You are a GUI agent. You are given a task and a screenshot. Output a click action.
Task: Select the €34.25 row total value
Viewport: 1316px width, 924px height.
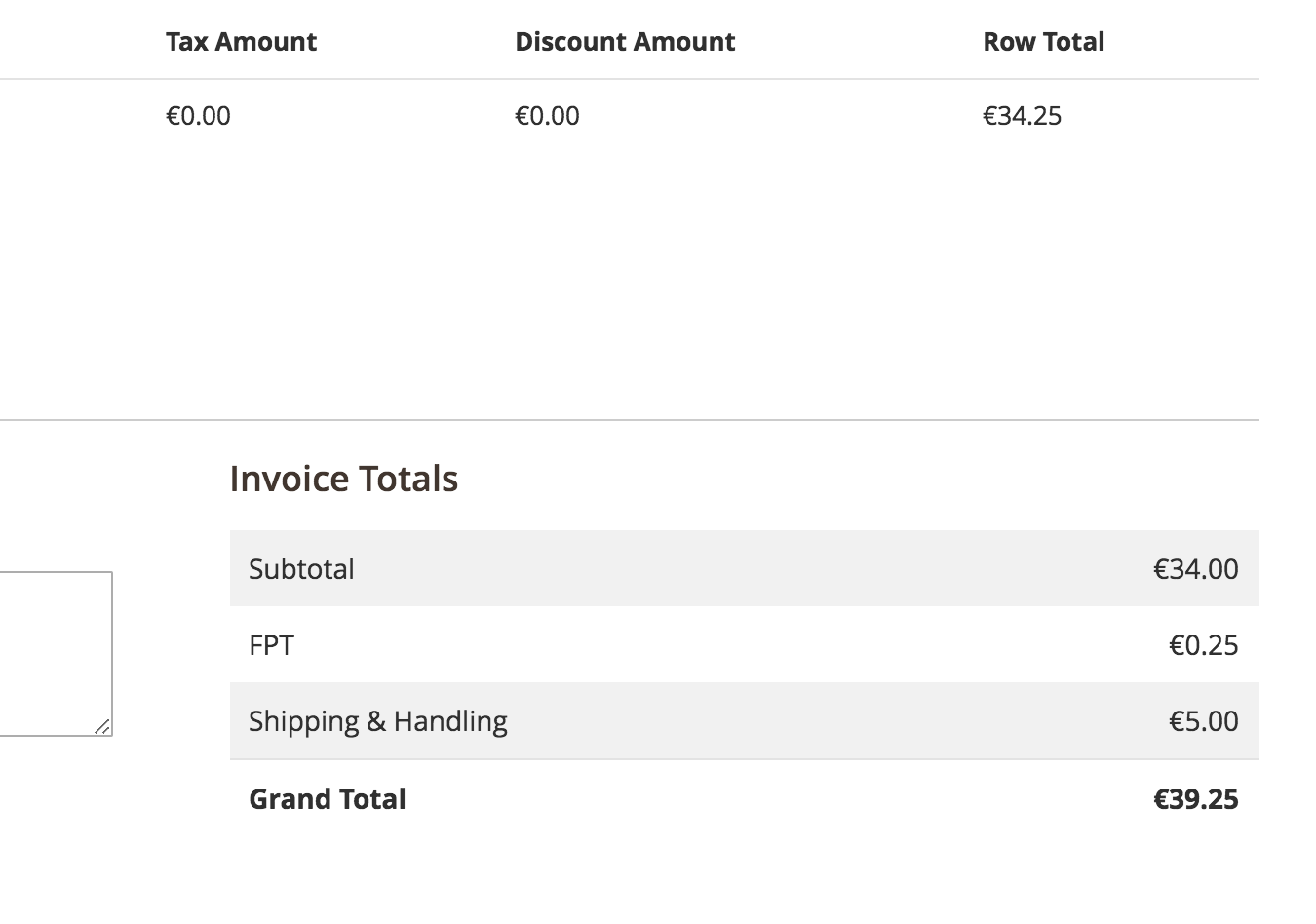1022,116
